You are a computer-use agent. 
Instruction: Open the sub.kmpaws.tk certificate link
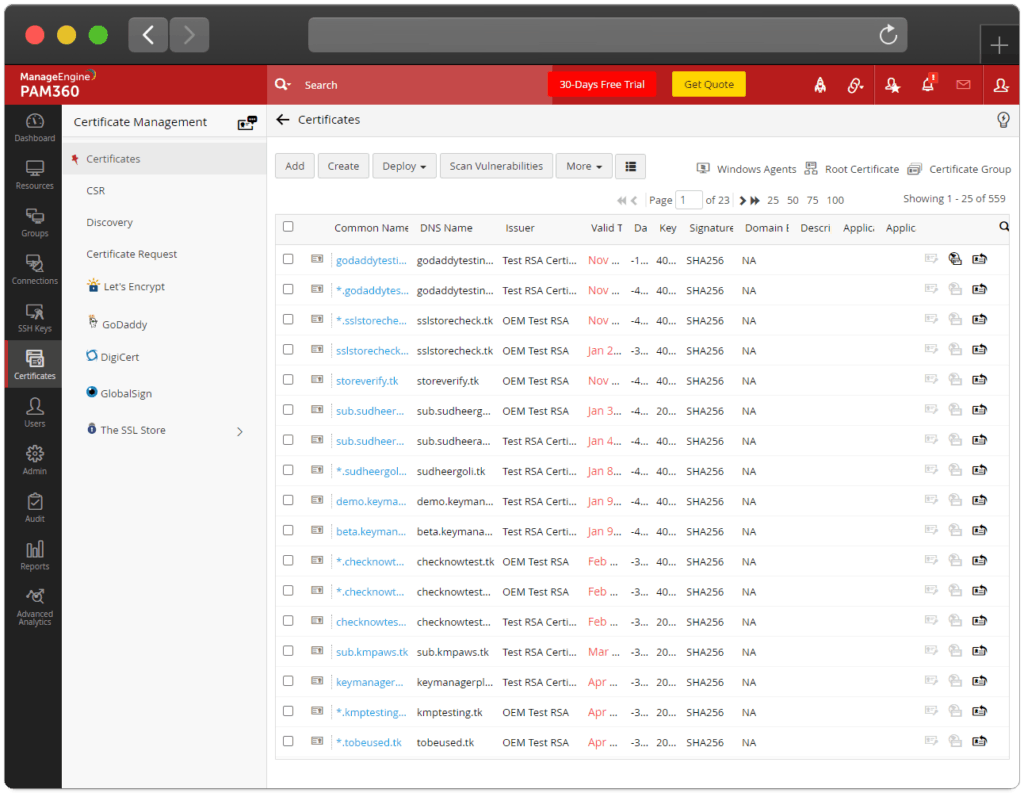pos(372,652)
